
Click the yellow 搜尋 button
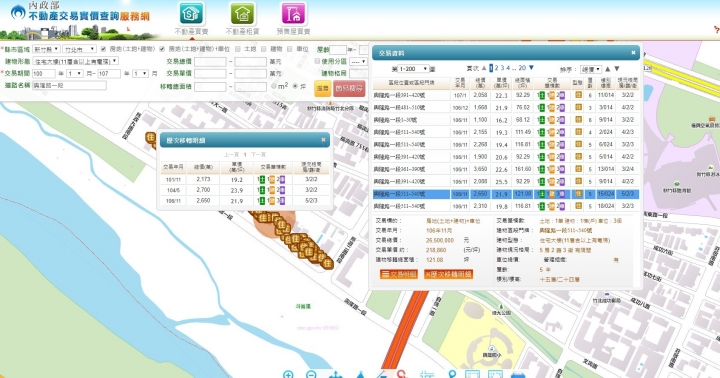point(322,88)
